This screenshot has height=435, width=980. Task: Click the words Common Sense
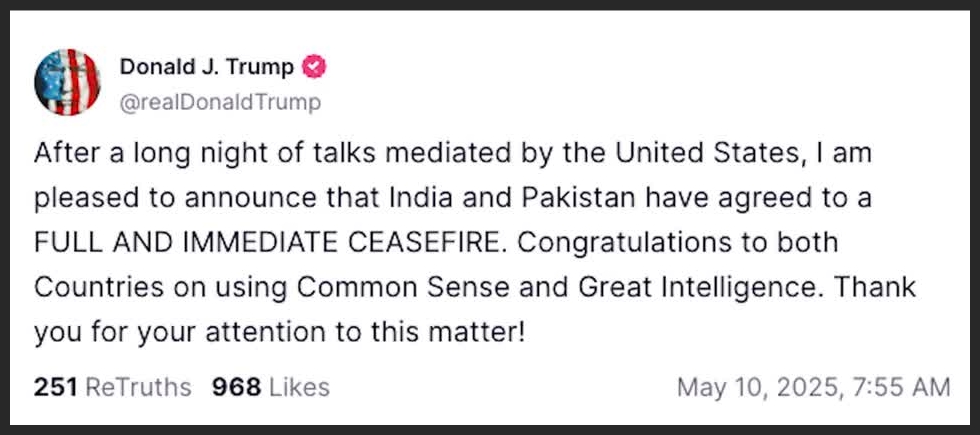[x=417, y=287]
